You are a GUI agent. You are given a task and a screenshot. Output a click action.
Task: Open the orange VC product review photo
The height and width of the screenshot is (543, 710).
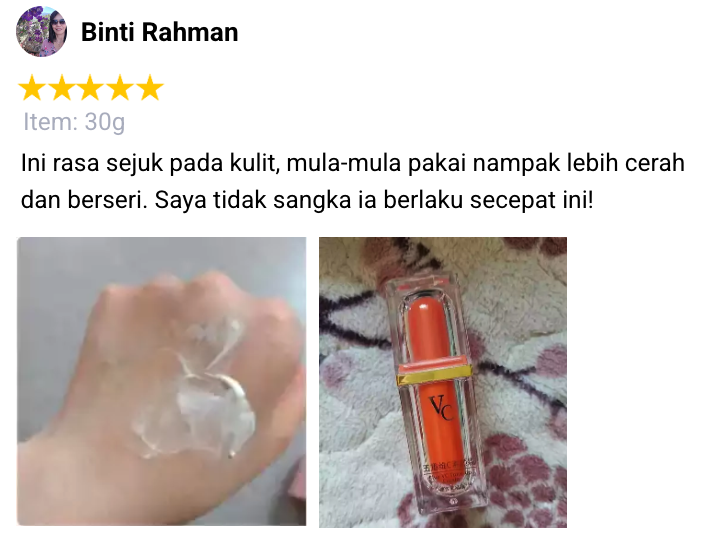click(x=443, y=382)
